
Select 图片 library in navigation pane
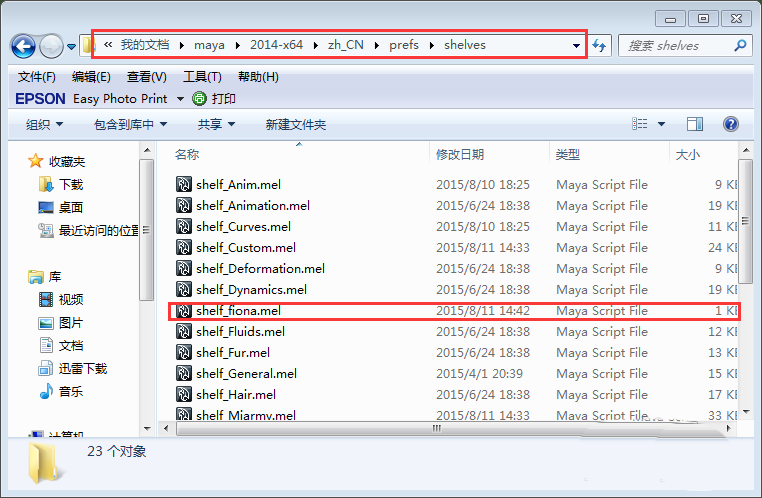click(x=61, y=323)
